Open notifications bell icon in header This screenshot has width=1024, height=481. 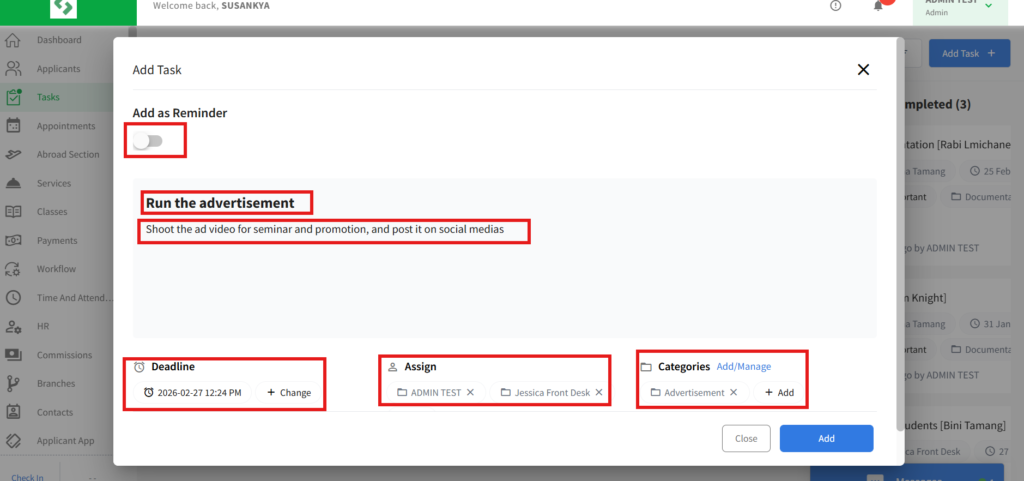coord(878,6)
